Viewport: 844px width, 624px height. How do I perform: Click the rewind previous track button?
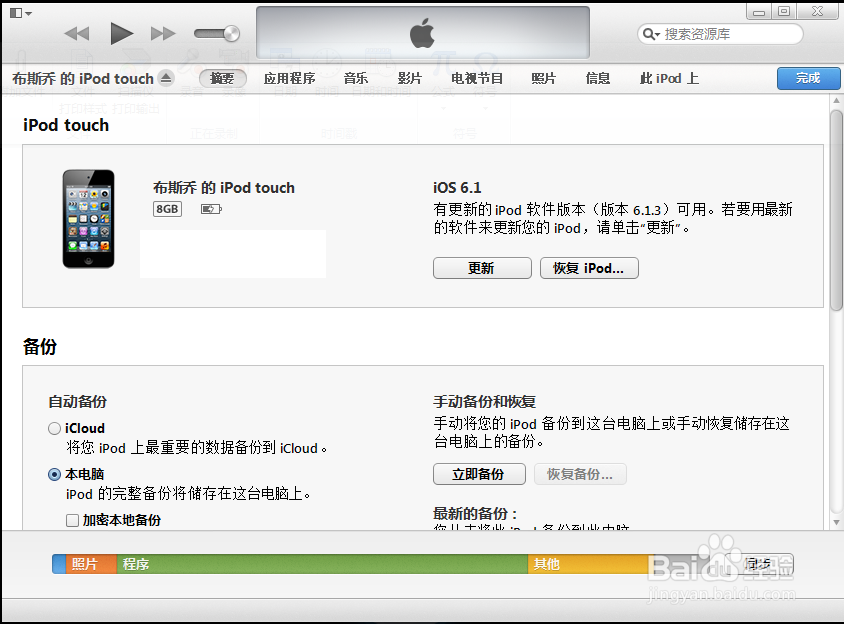[x=76, y=34]
